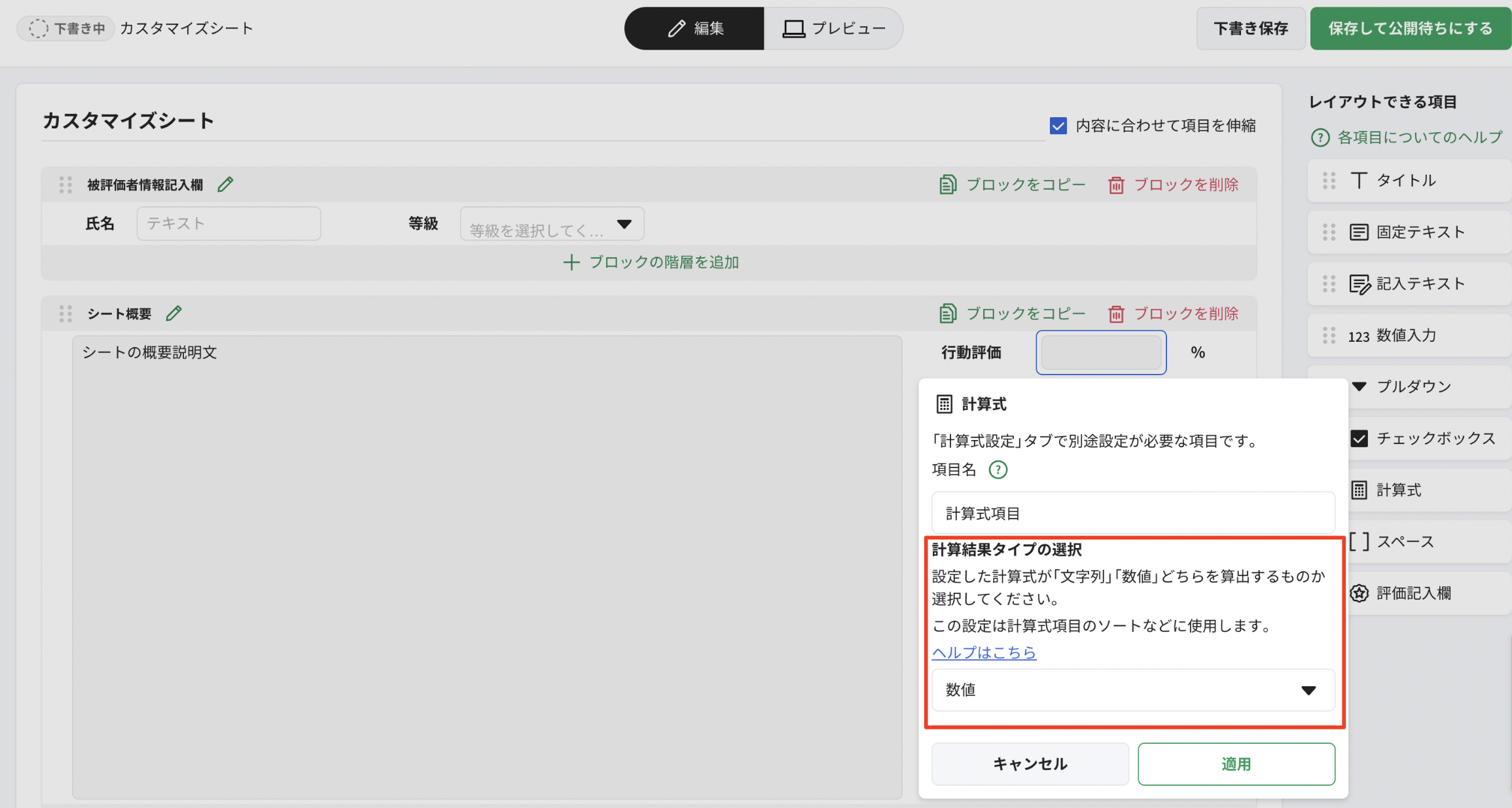The width and height of the screenshot is (1512, 808).
Task: Click the drag handle of タイトル item
Action: pyautogui.click(x=1329, y=181)
